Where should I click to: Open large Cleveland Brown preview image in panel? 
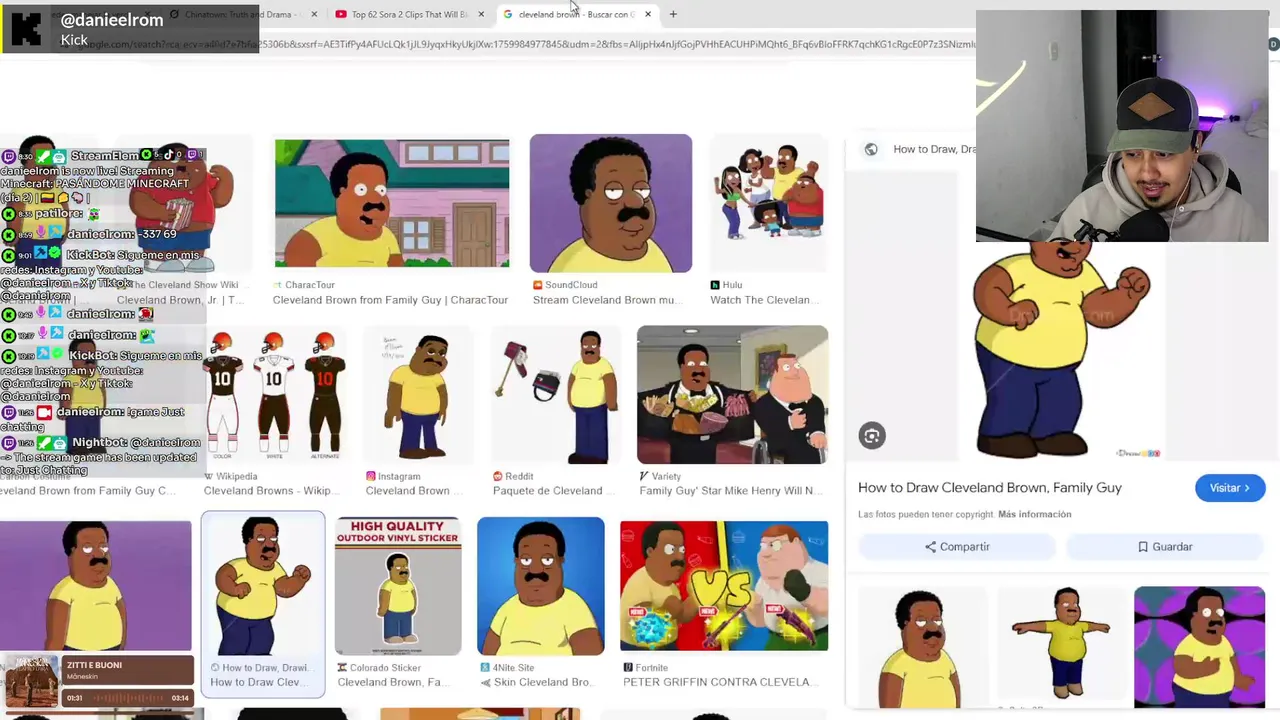point(1062,348)
